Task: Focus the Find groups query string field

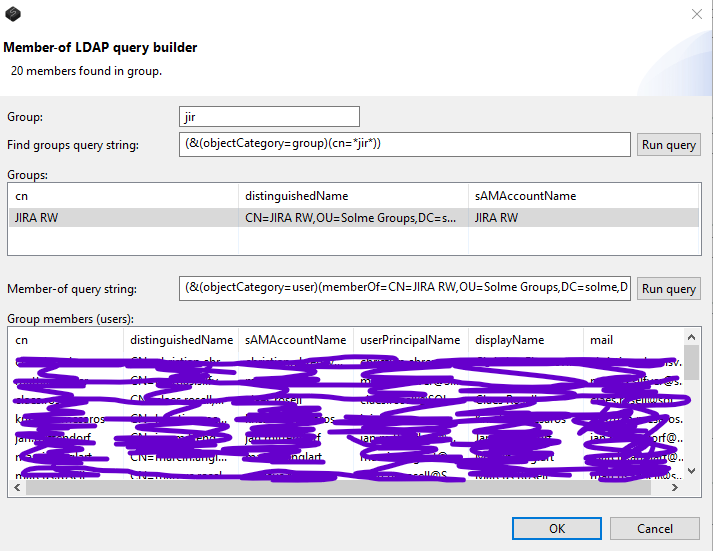Action: tap(404, 144)
